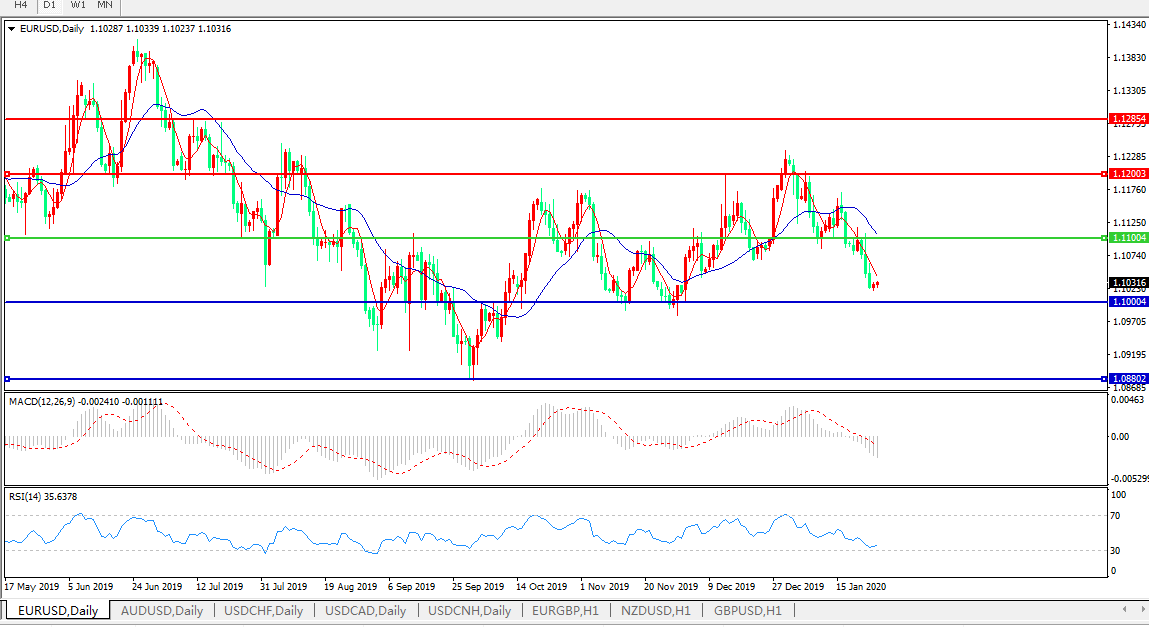The width and height of the screenshot is (1149, 627).
Task: Click the 1.10004 blue price label
Action: coord(1129,301)
